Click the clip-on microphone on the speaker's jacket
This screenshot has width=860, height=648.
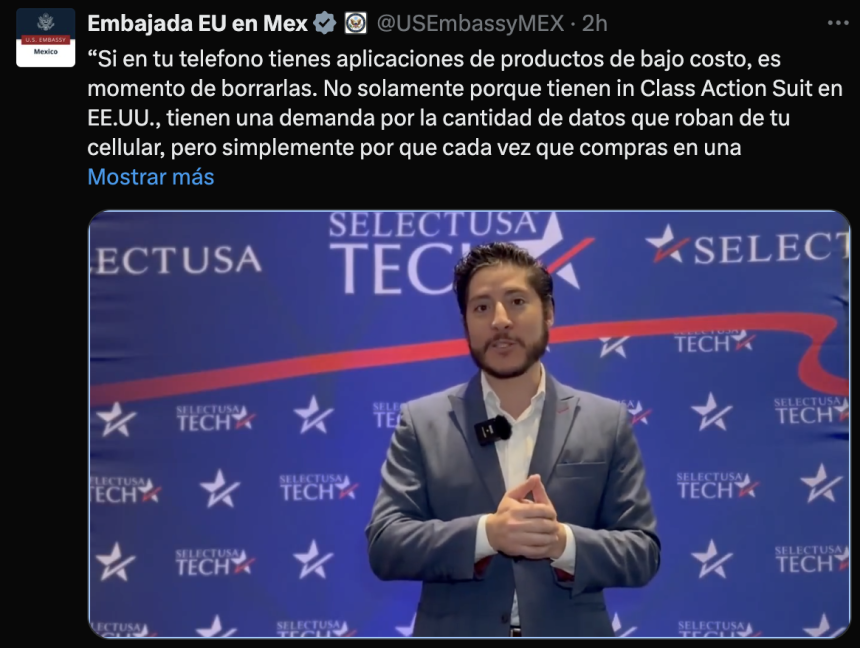(x=493, y=430)
